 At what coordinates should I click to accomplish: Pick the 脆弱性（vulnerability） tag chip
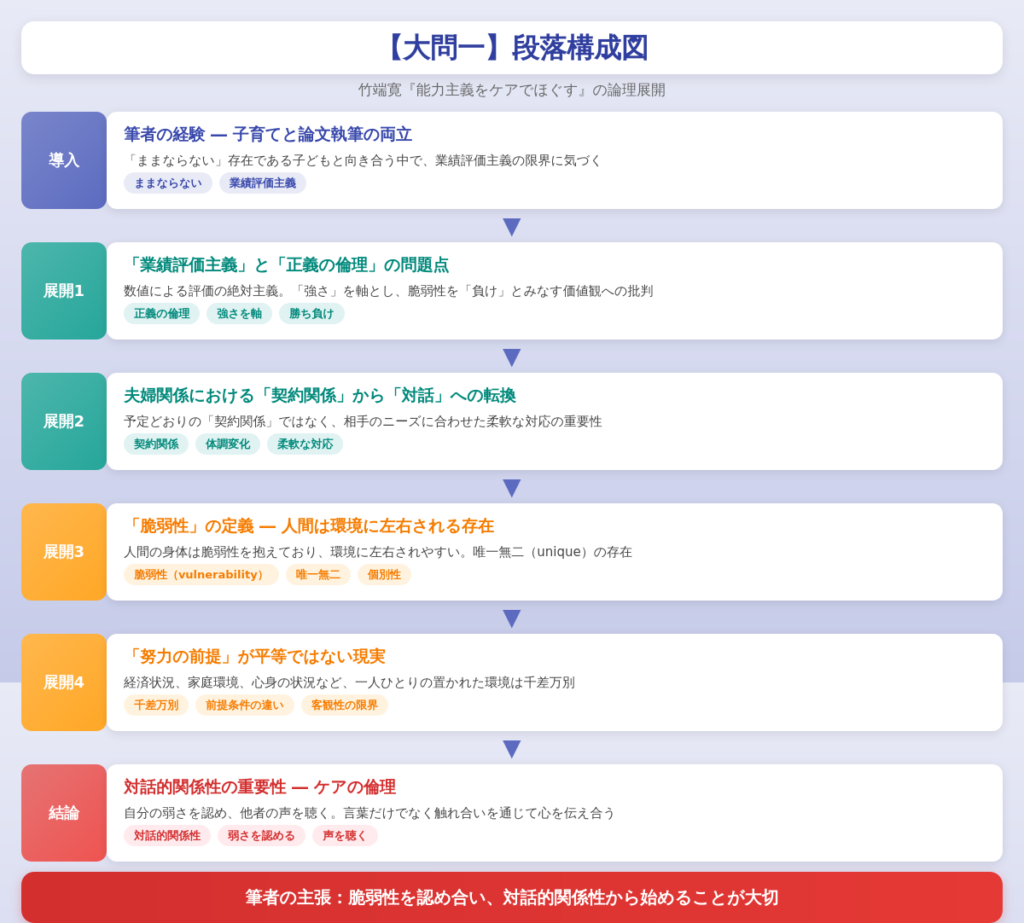(200, 575)
